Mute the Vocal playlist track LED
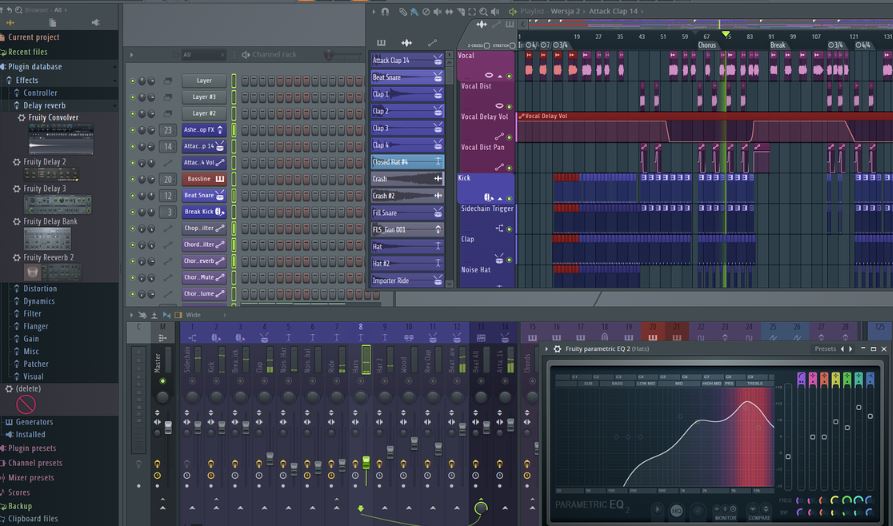This screenshot has height=526, width=893. (509, 76)
